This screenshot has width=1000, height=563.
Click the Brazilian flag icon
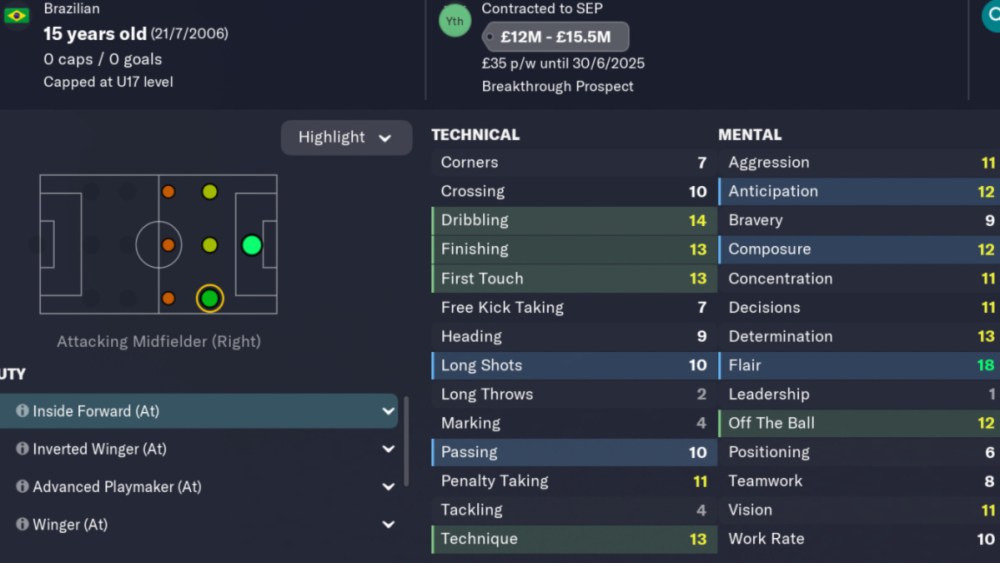click(x=16, y=15)
